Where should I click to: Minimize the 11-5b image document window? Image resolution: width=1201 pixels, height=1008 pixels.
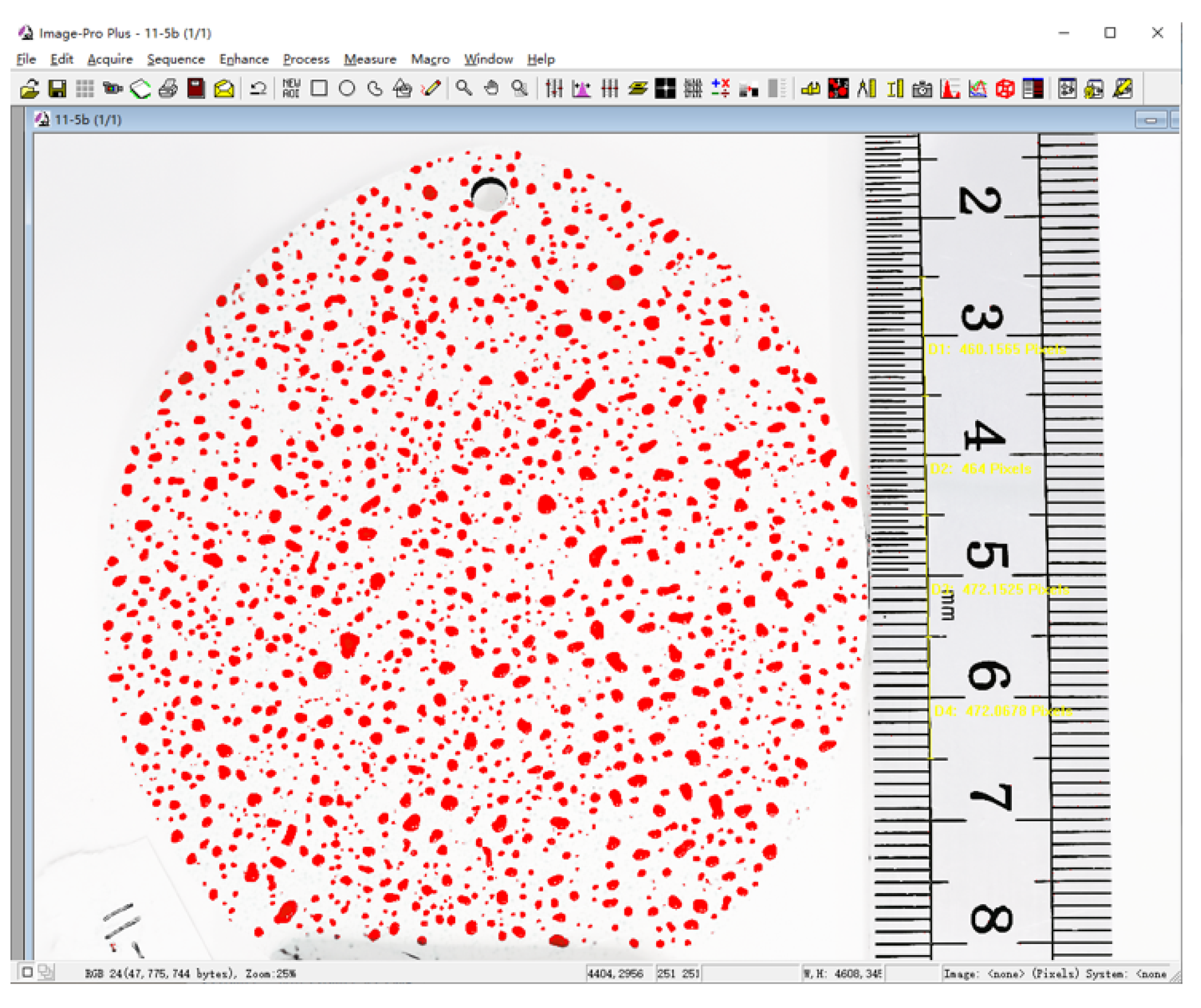(x=1150, y=120)
